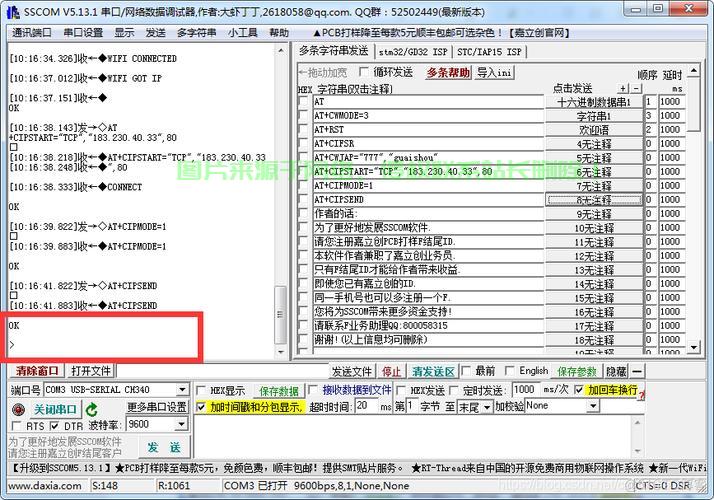The height and width of the screenshot is (500, 714).
Task: Click the SSCOM application icon in title bar
Action: tap(13, 12)
